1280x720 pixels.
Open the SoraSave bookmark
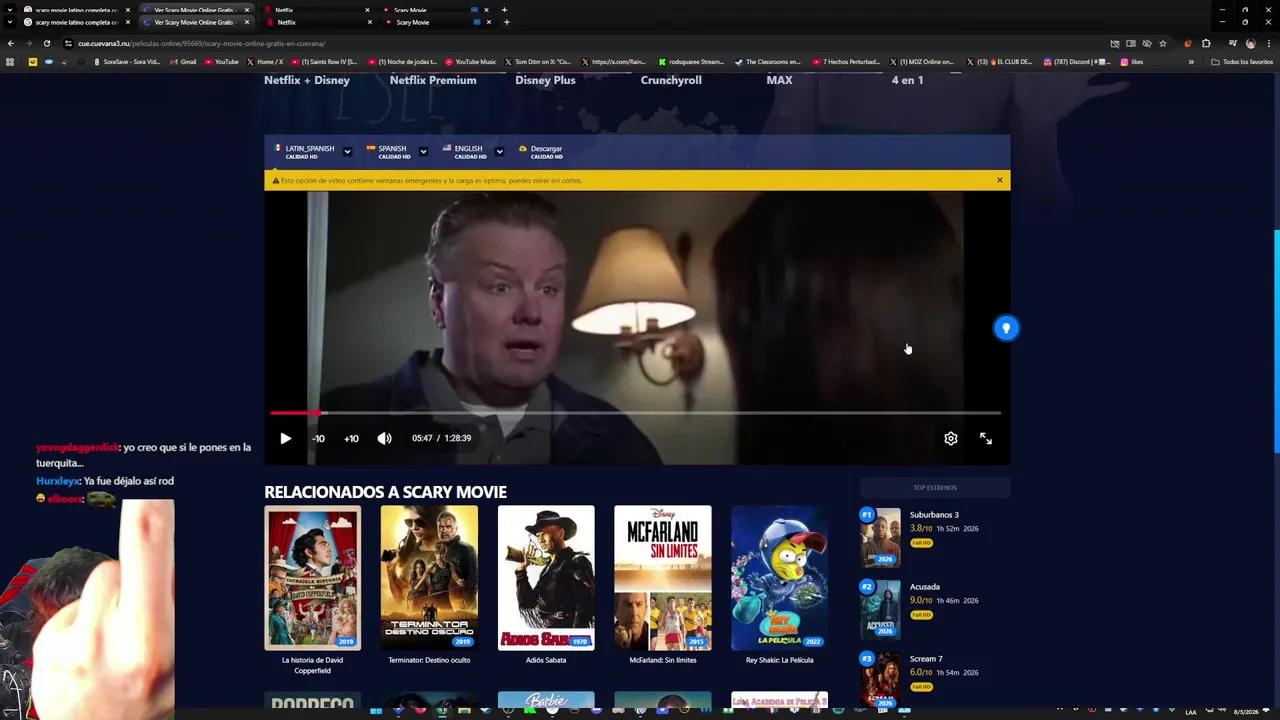click(x=127, y=62)
